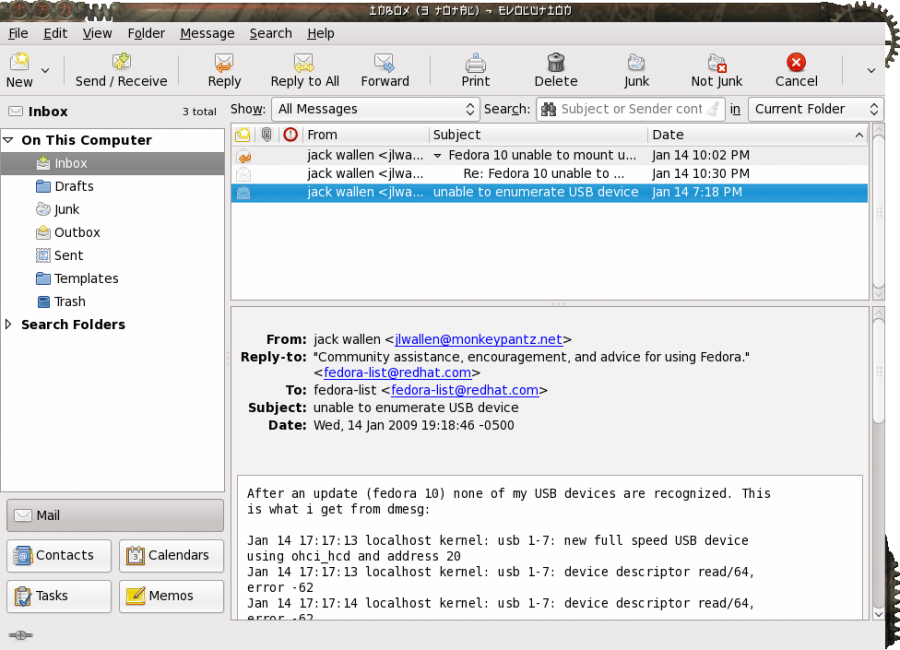The width and height of the screenshot is (900, 650).
Task: Switch to the Contacts view
Action: coord(58,554)
